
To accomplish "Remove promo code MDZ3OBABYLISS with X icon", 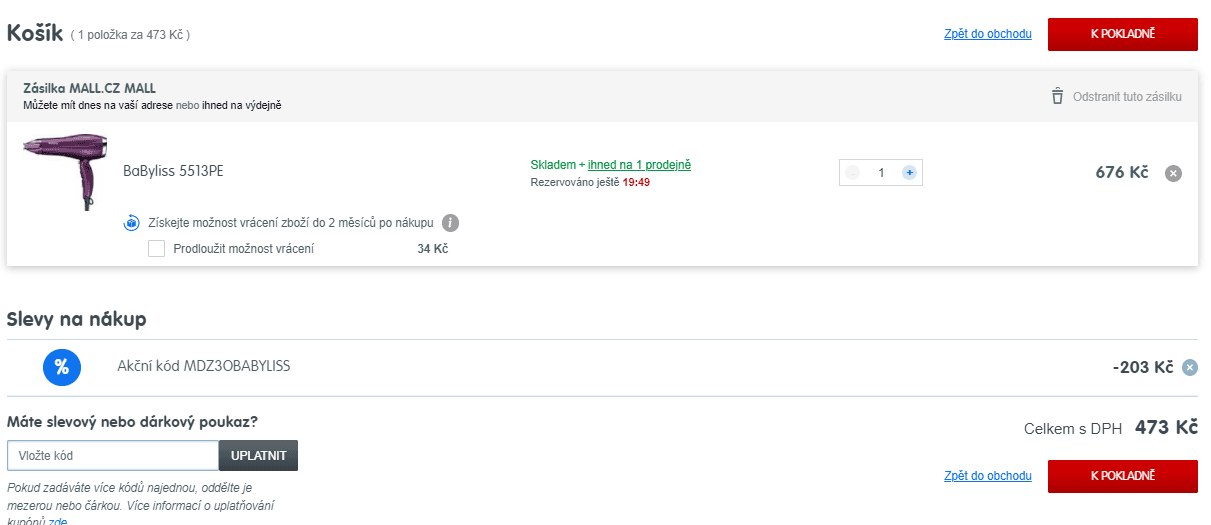I will coord(1189,367).
